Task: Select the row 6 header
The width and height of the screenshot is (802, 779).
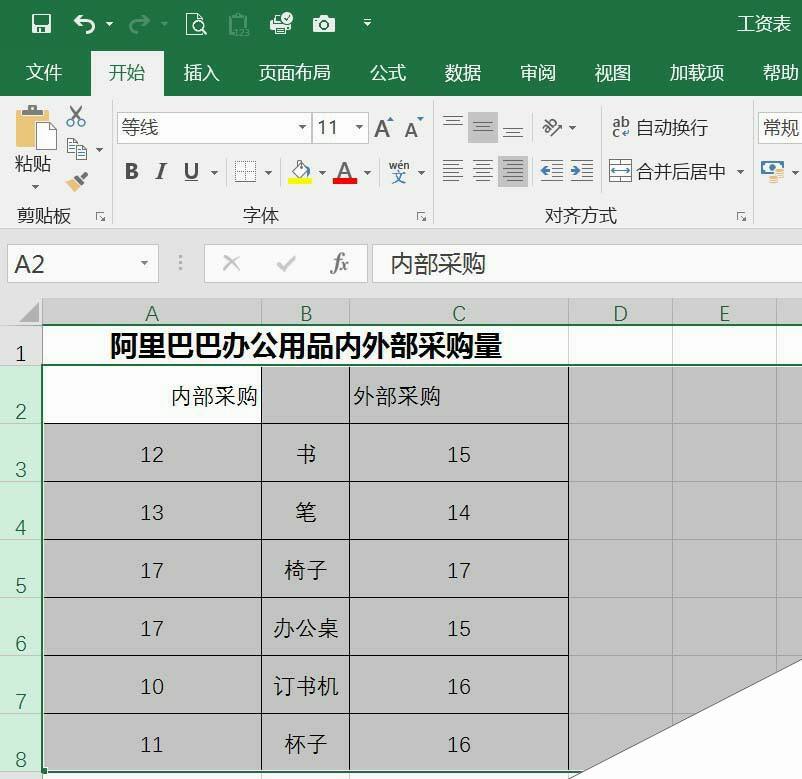Action: pos(20,627)
